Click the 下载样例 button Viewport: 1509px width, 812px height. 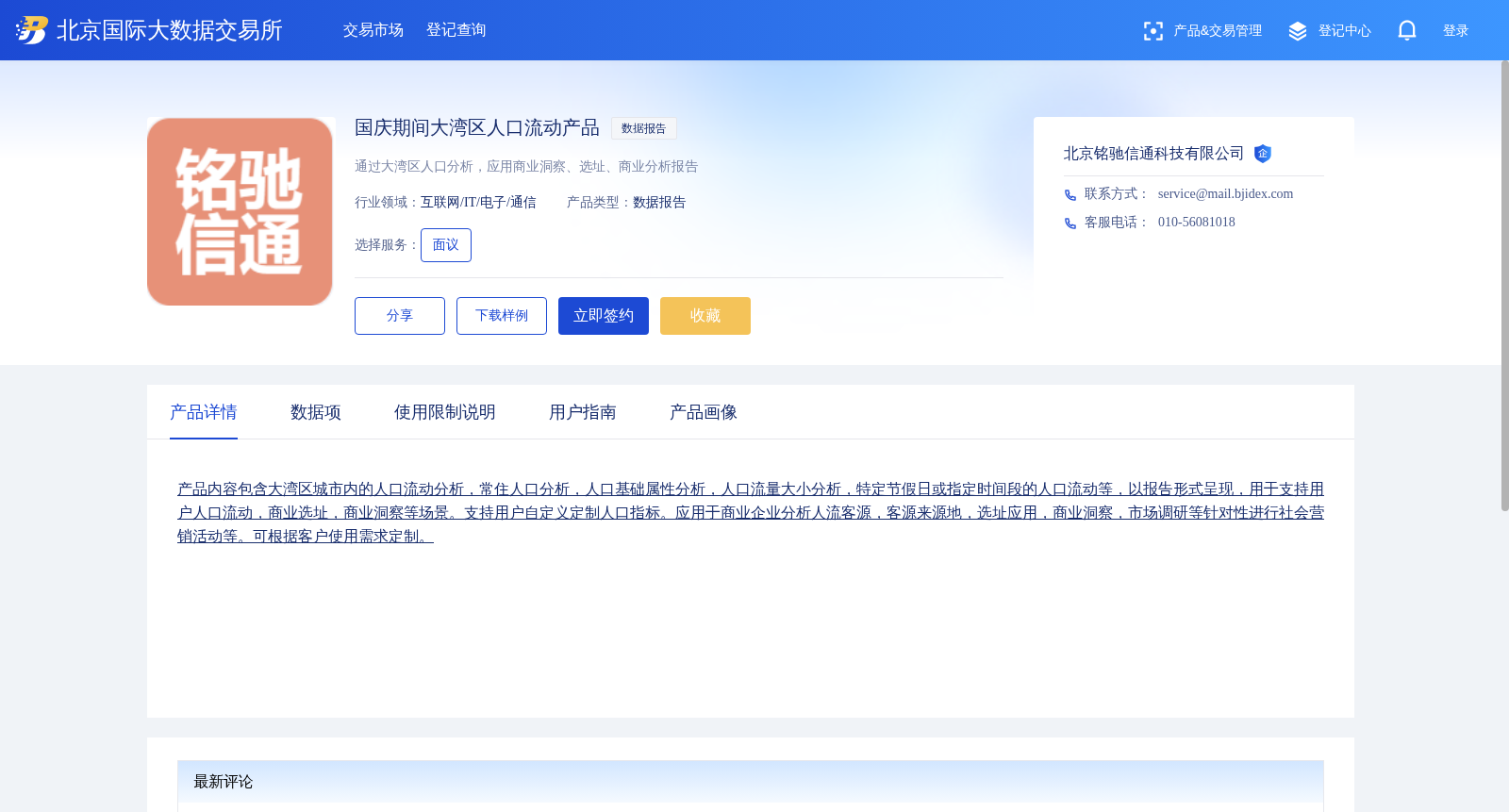502,316
